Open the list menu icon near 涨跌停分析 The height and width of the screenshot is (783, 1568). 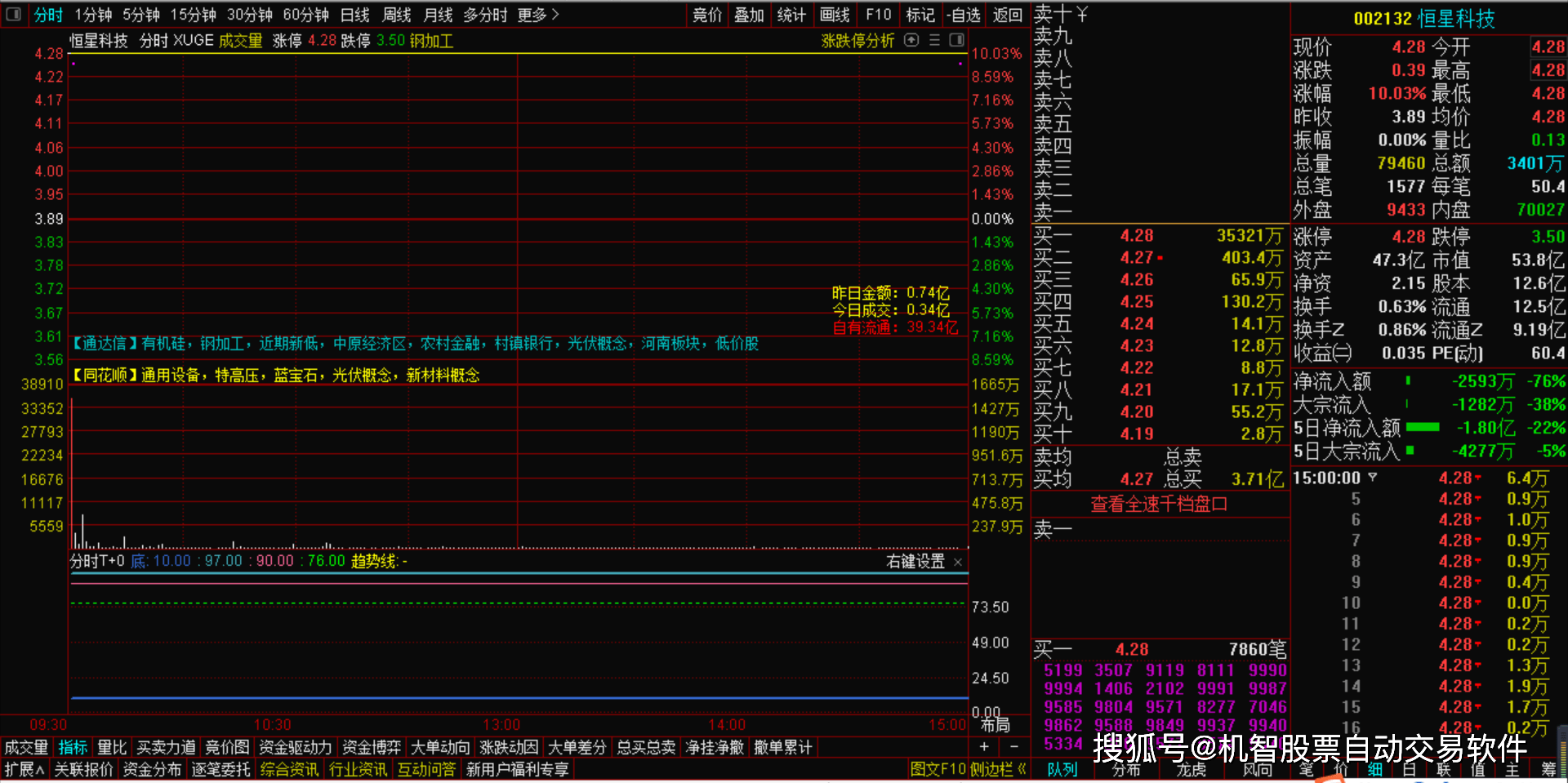coord(933,40)
